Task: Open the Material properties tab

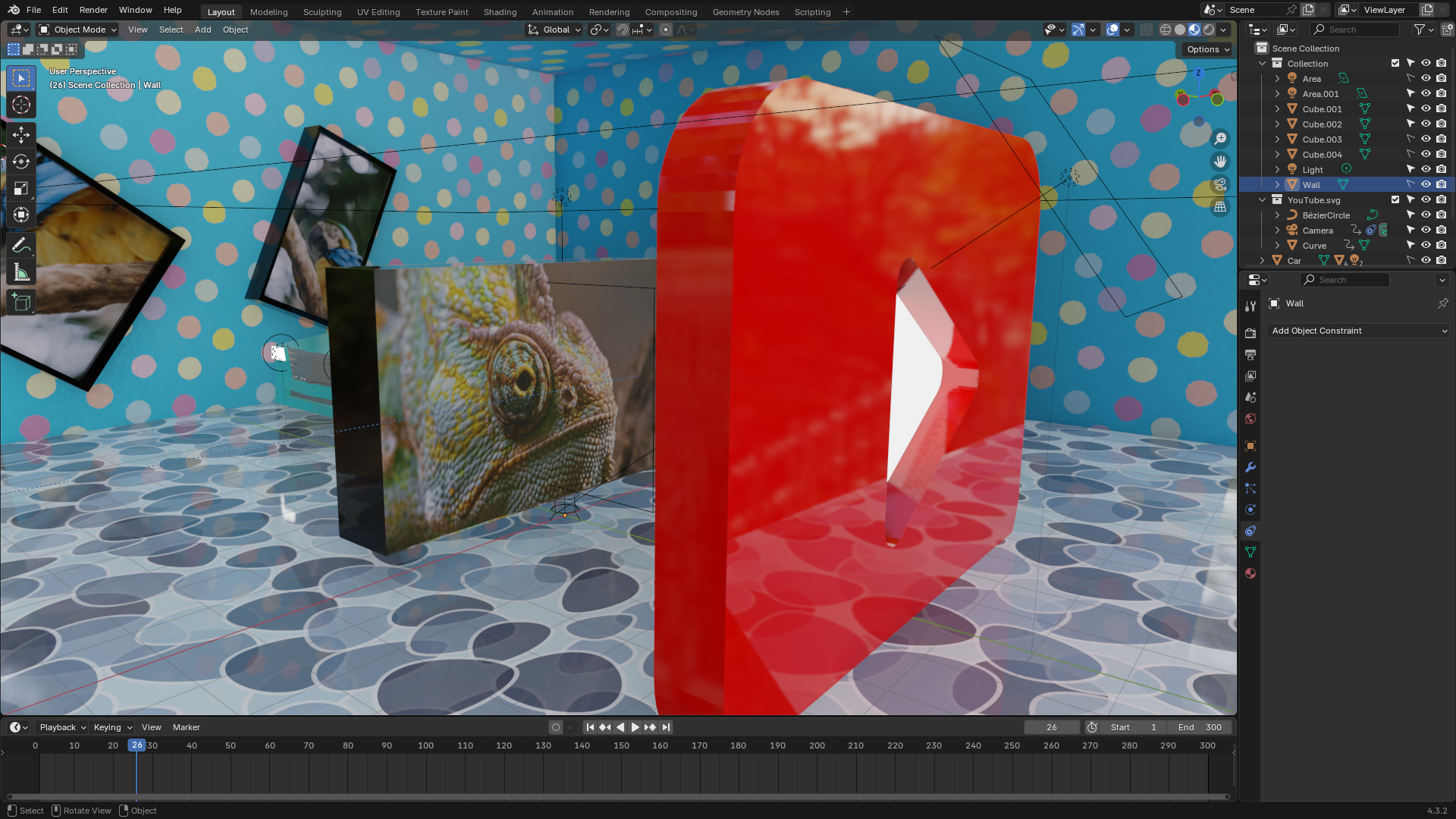Action: (1250, 573)
